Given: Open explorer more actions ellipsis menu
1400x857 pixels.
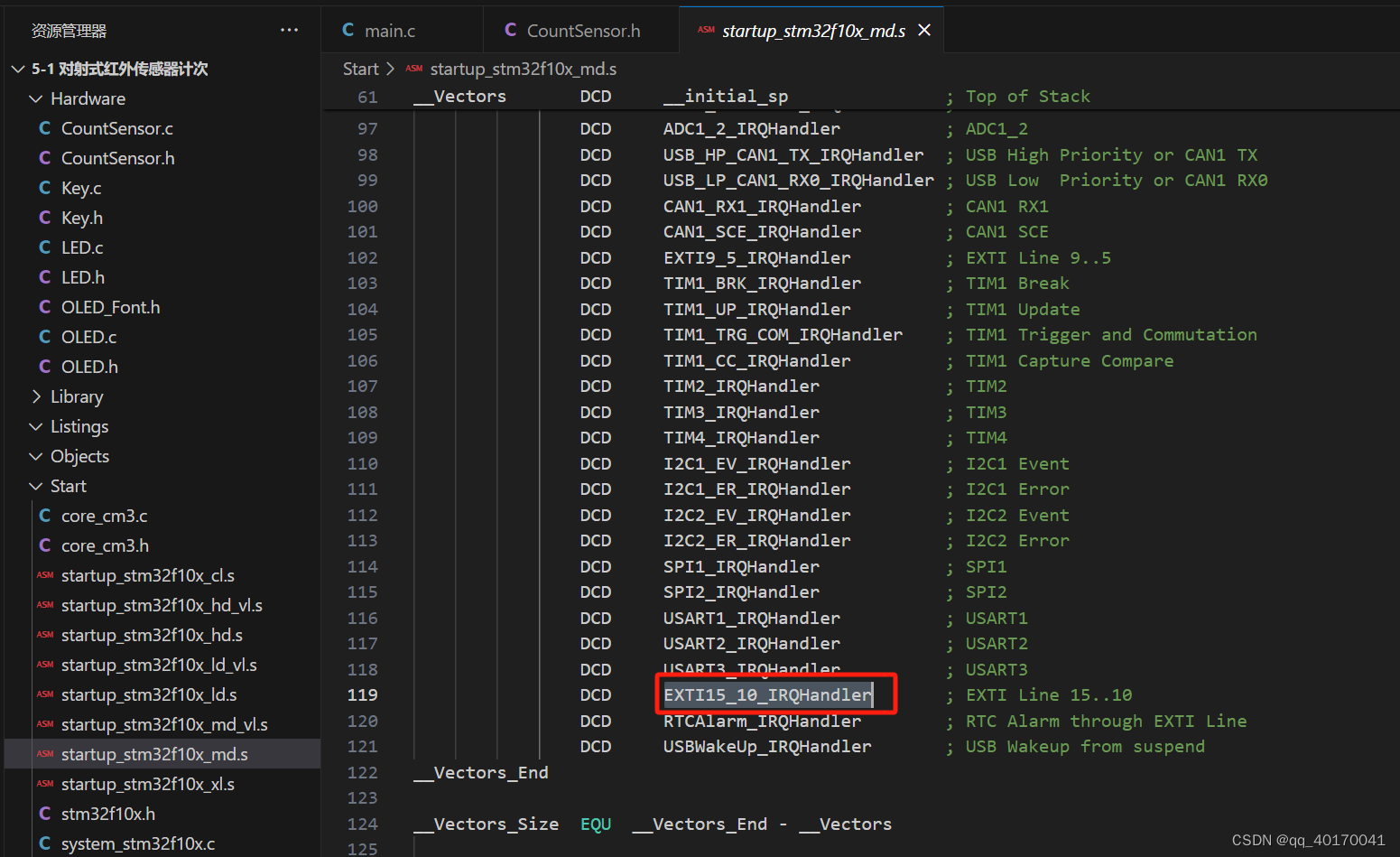Looking at the screenshot, I should pyautogui.click(x=289, y=30).
